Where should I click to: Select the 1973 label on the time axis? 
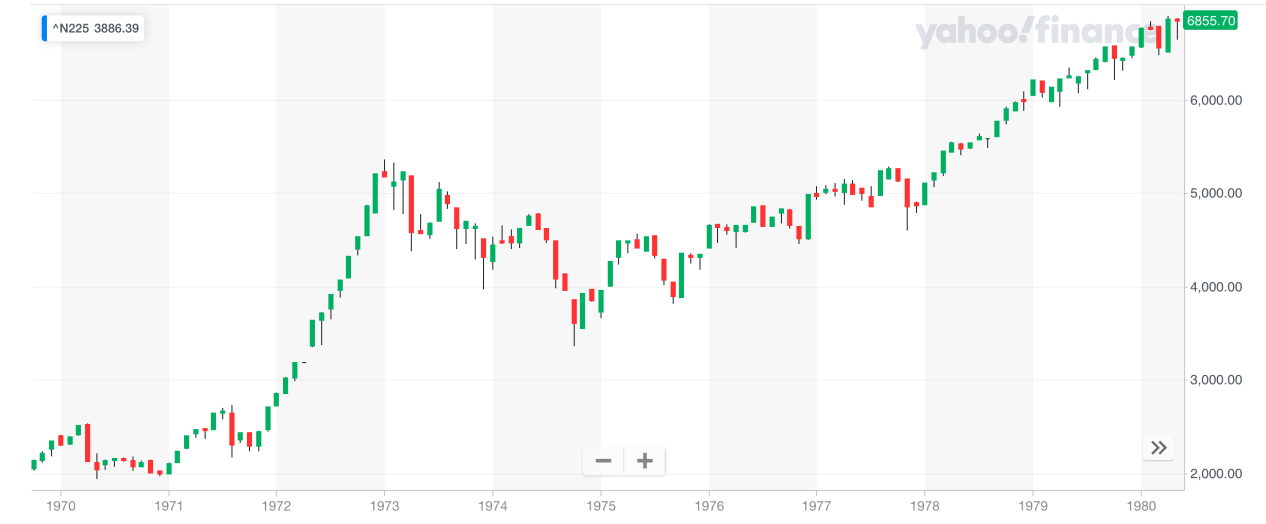(x=385, y=508)
